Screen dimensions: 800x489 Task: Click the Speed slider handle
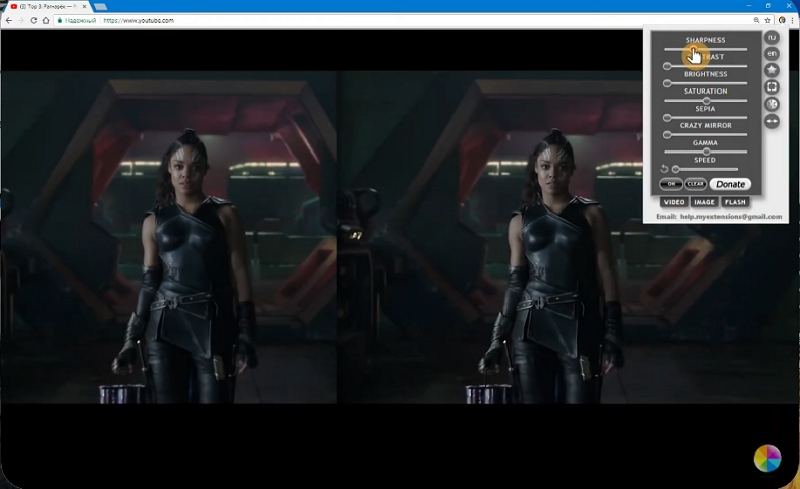(x=676, y=169)
